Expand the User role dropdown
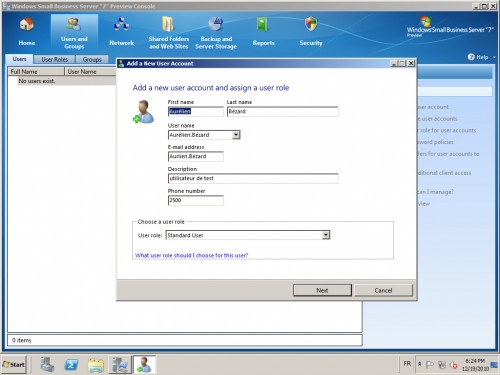The height and width of the screenshot is (375, 500). [x=326, y=235]
